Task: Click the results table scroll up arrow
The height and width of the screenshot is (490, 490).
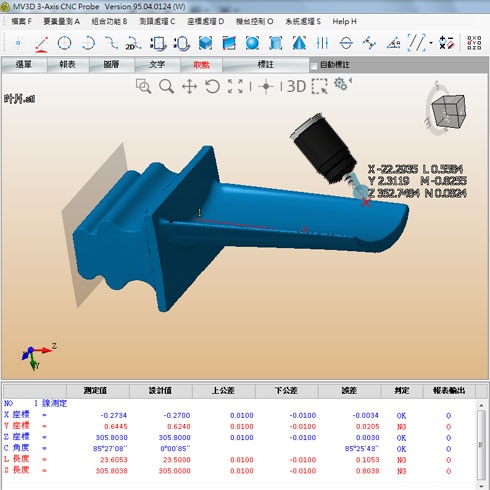Action: pos(481,405)
